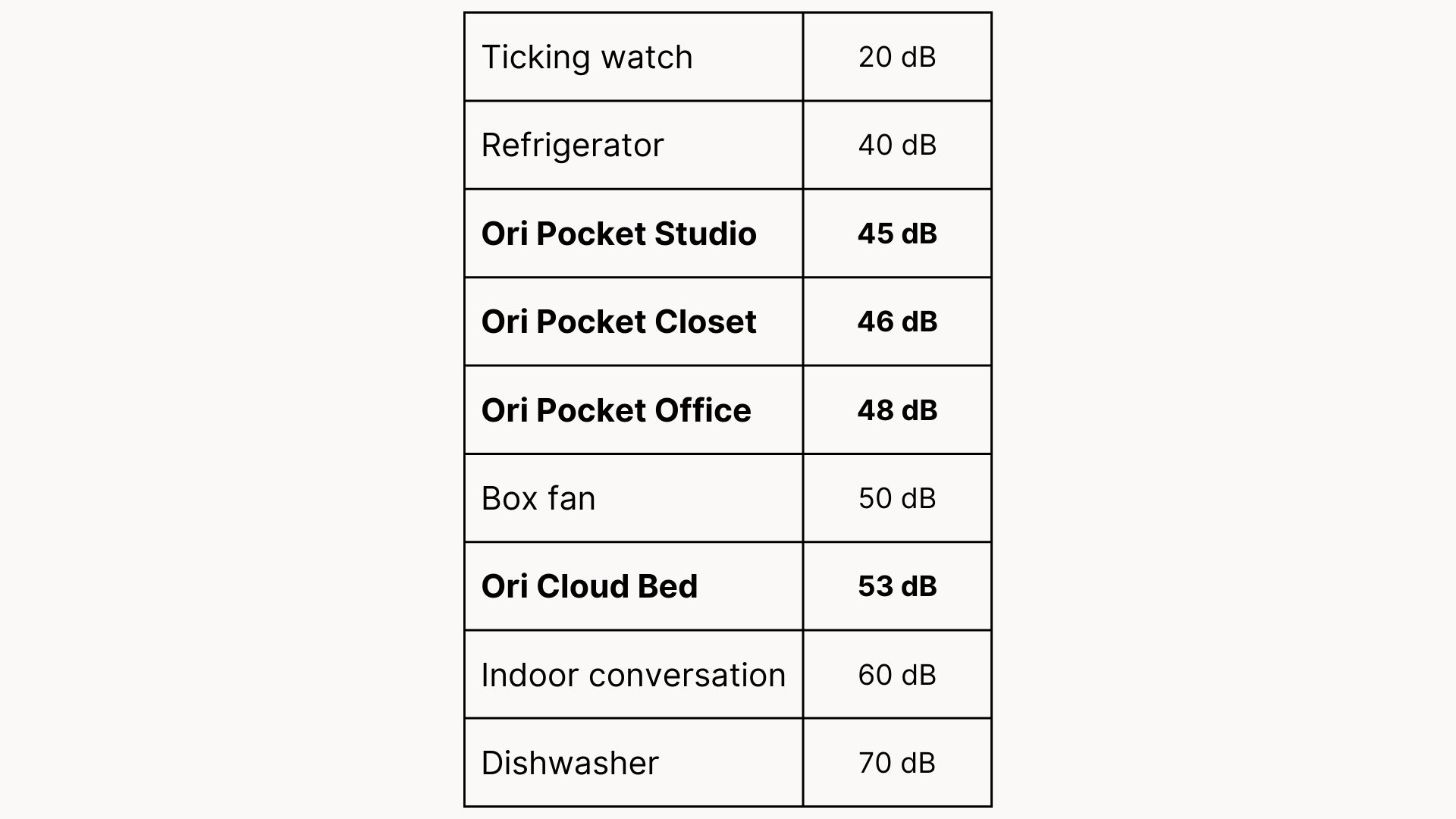This screenshot has height=819, width=1456.
Task: Click the Indoor conversation row label
Action: [x=633, y=675]
